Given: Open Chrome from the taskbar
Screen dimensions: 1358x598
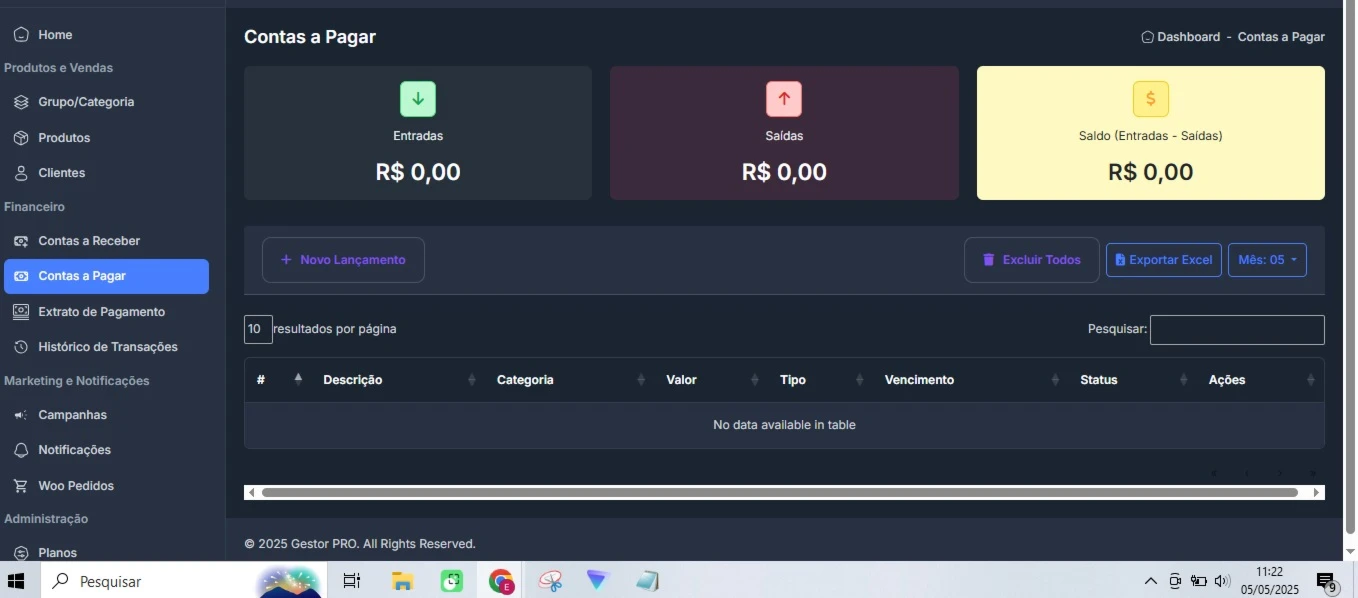Looking at the screenshot, I should coord(501,581).
